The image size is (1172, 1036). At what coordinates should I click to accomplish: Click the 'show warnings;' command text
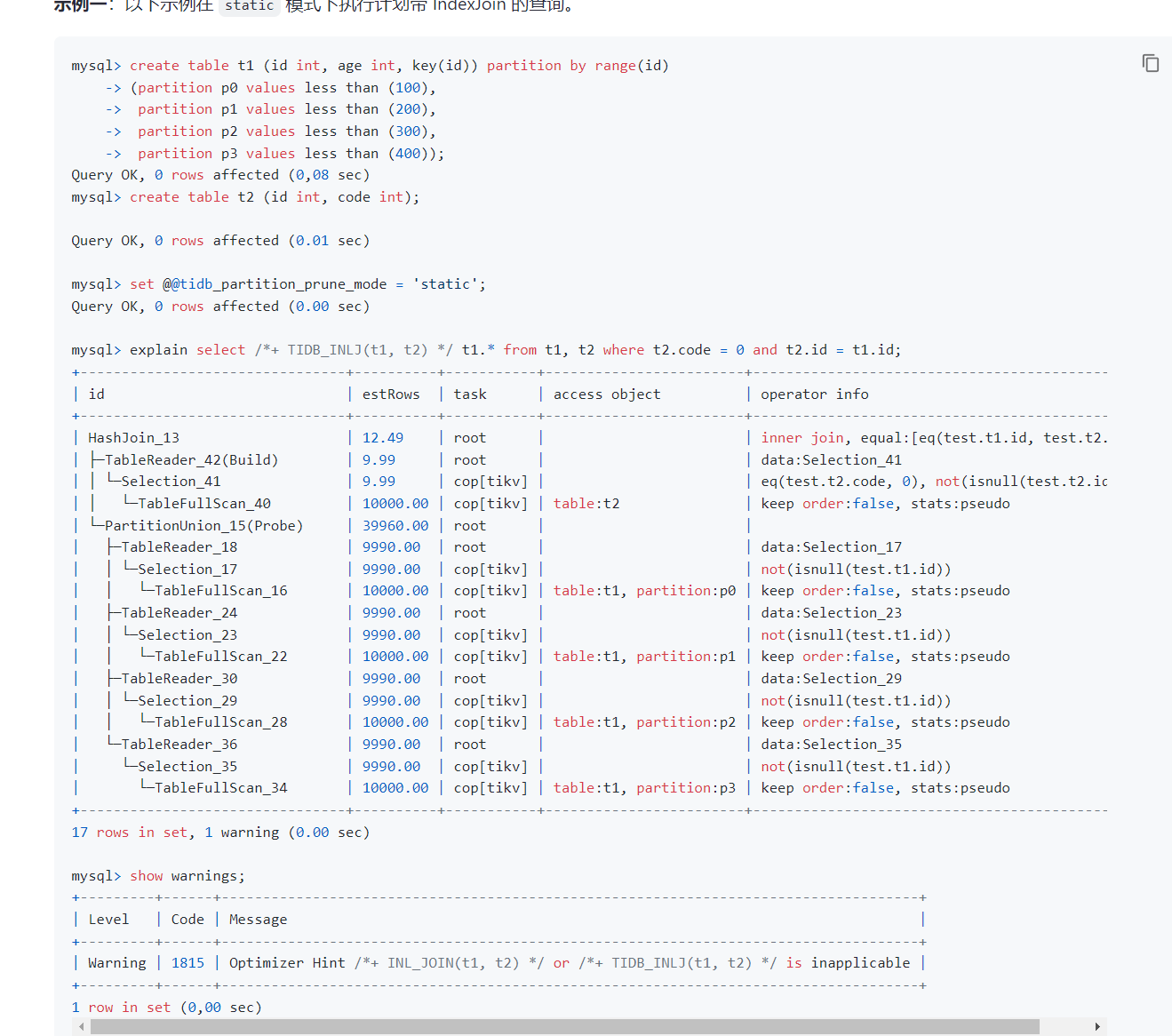click(187, 876)
